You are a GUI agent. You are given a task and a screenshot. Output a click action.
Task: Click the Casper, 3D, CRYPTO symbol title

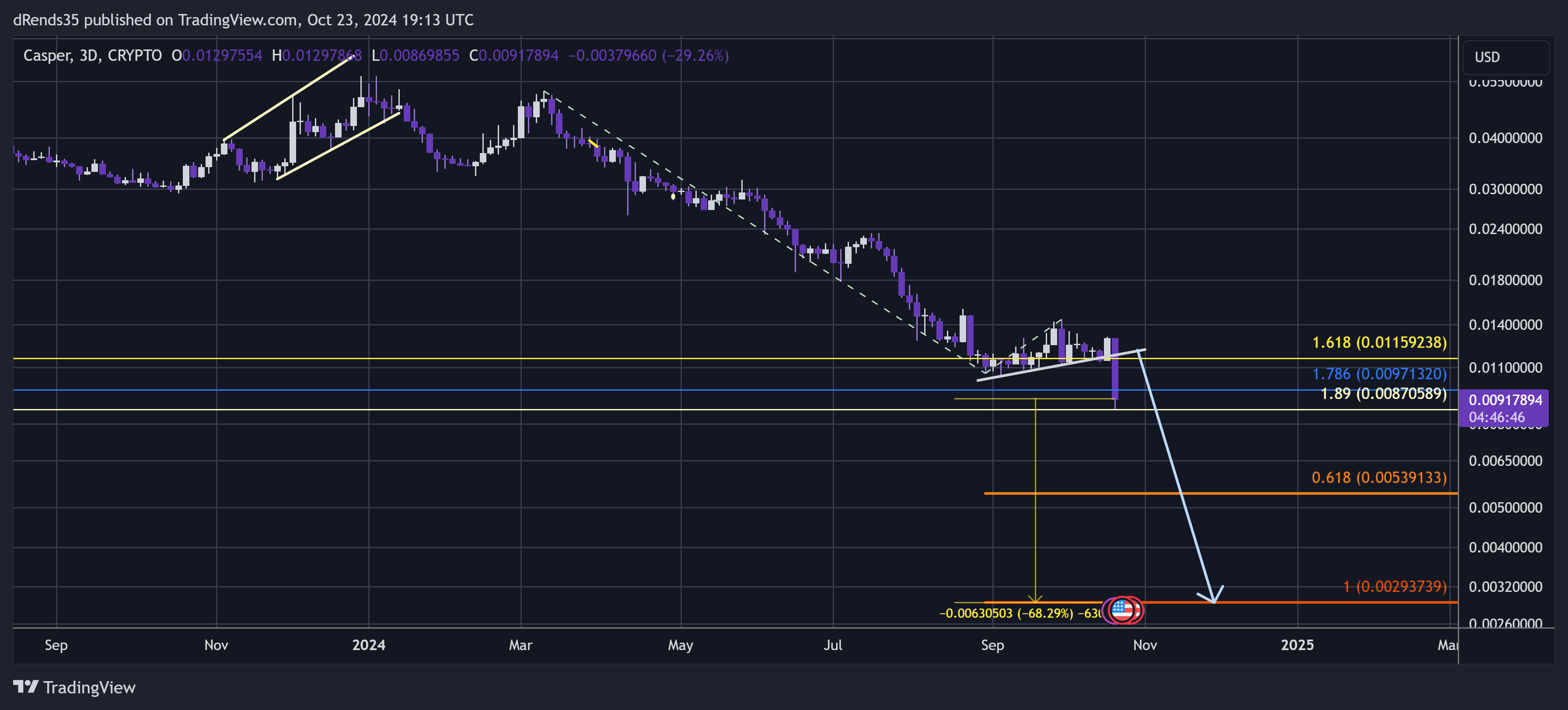tap(93, 56)
